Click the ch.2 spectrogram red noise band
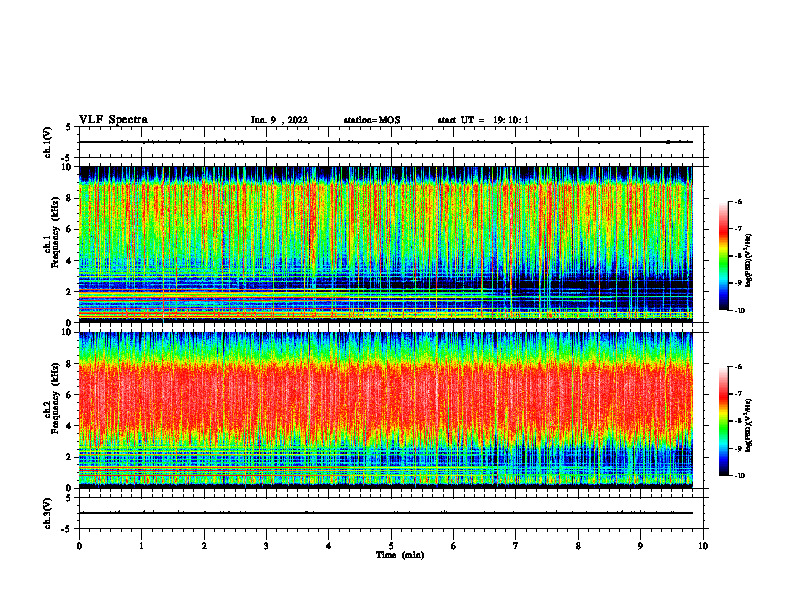Viewport: 792px width, 612px height. tap(386, 396)
